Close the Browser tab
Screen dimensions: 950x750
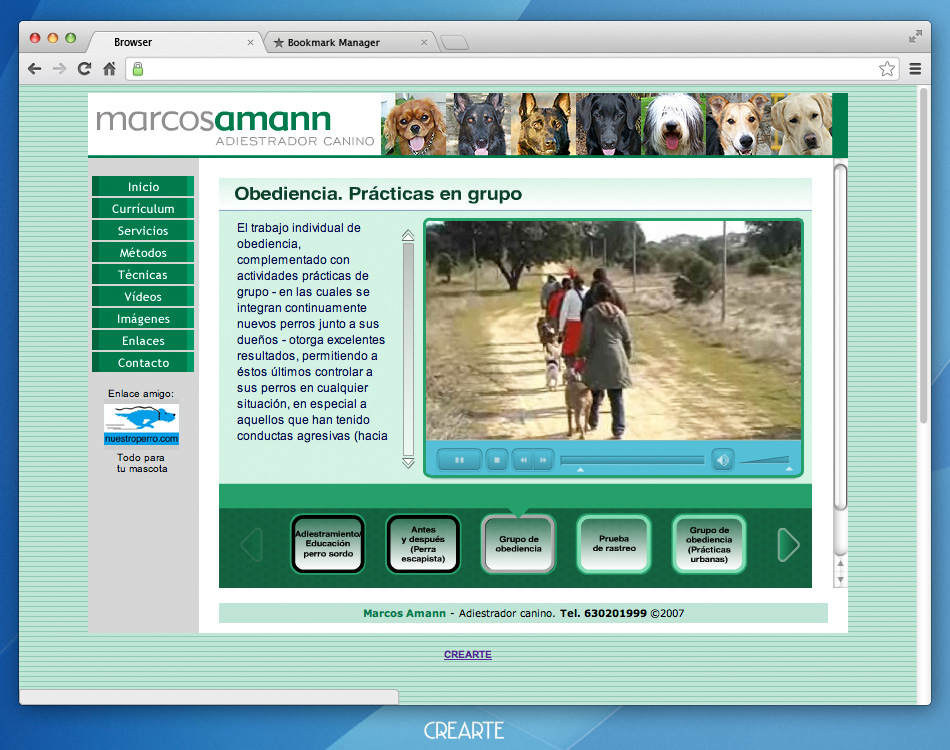point(250,42)
